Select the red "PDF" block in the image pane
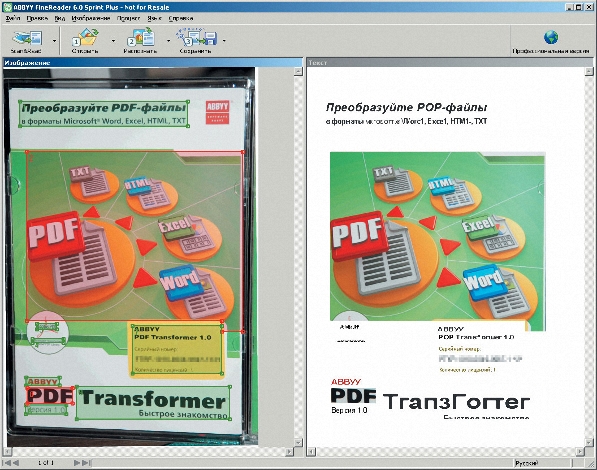Image resolution: width=597 pixels, height=470 pixels. click(50, 396)
